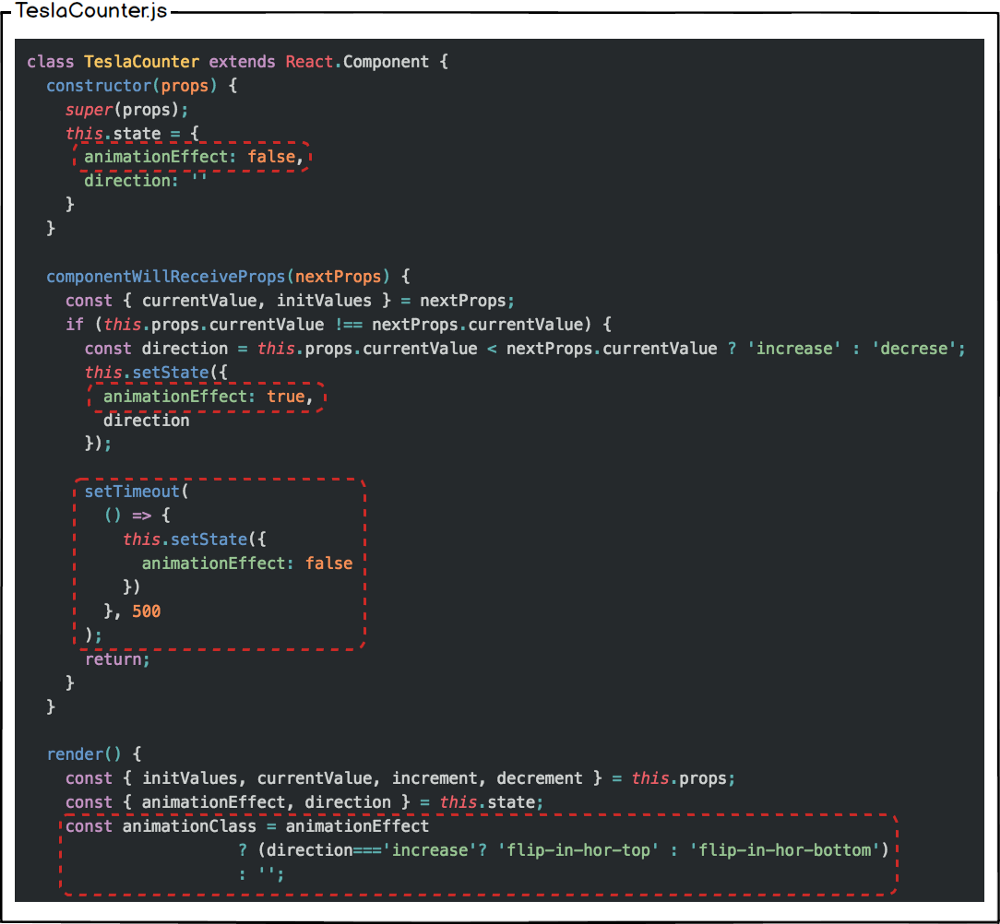Click animationEffect: false in constructor state
Image resolution: width=1000 pixels, height=924 pixels.
pyautogui.click(x=190, y=157)
